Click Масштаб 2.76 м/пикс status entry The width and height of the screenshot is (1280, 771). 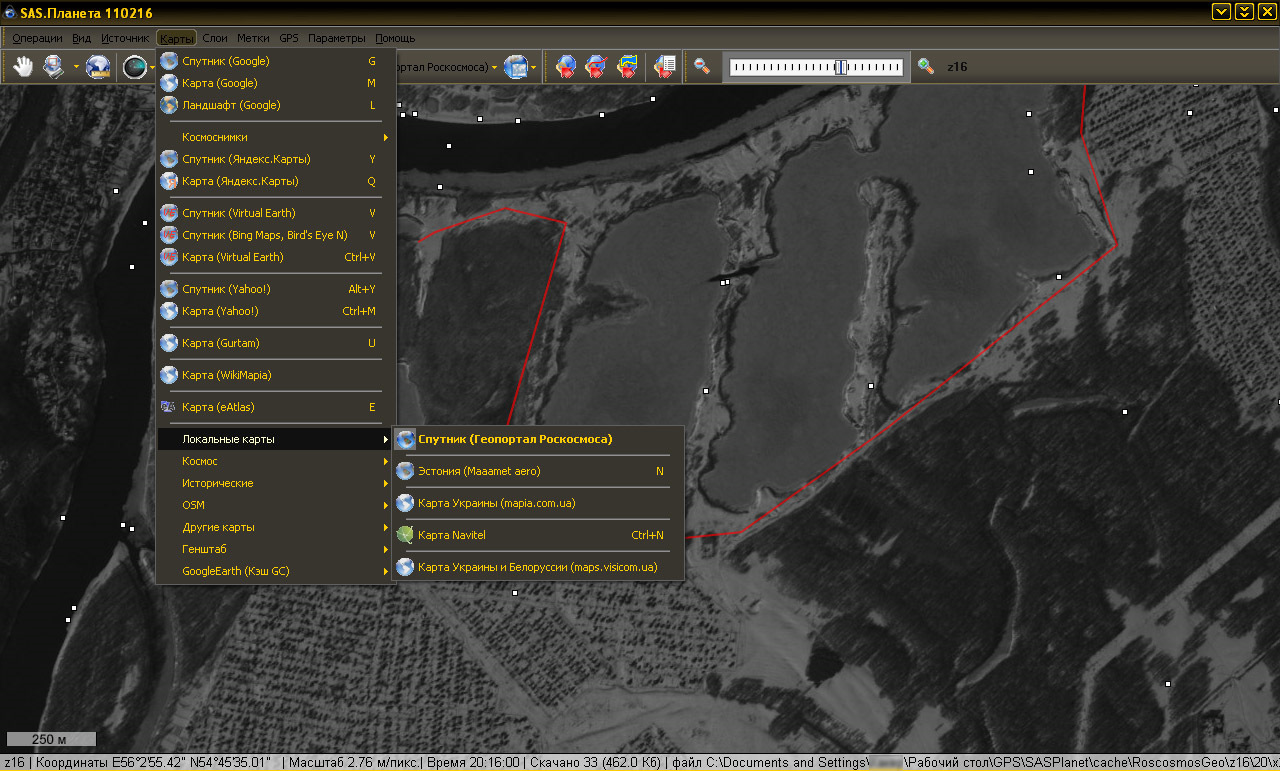(354, 763)
